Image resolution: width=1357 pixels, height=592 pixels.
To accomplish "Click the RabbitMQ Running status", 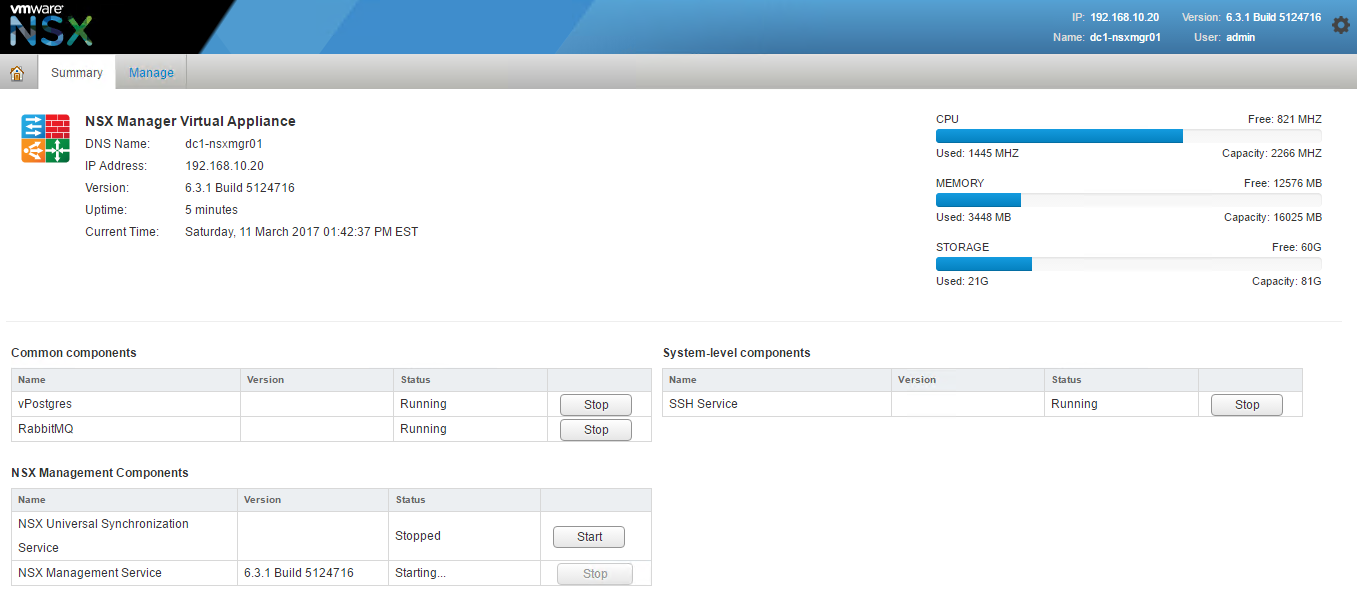I will pyautogui.click(x=423, y=429).
